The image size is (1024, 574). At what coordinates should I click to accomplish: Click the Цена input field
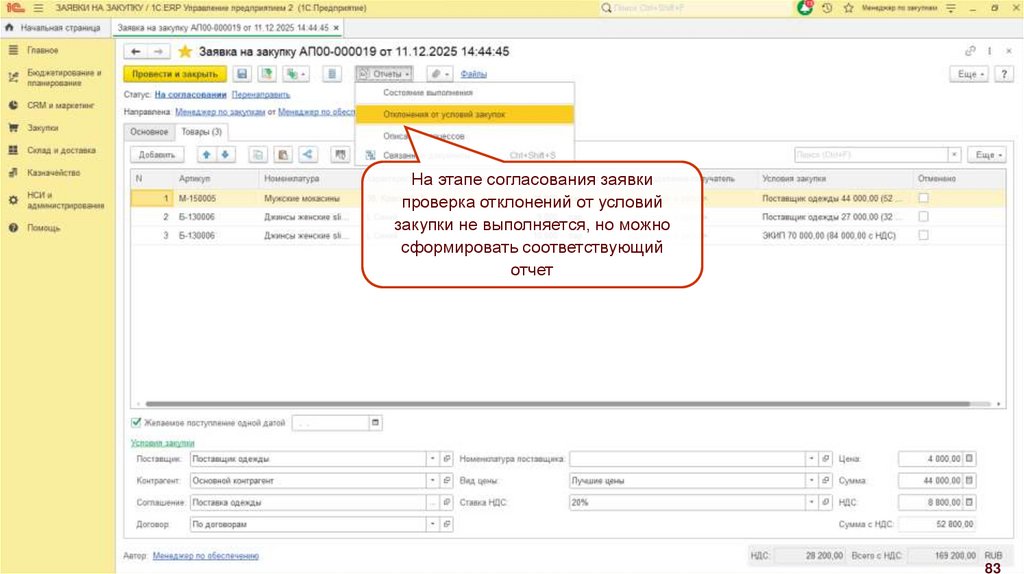click(x=929, y=459)
